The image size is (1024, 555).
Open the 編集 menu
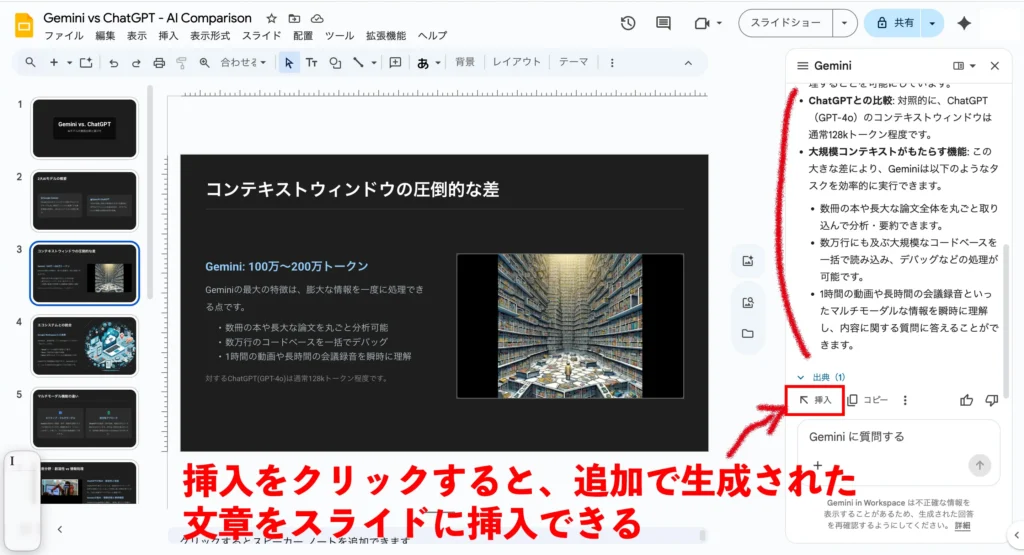pos(104,36)
